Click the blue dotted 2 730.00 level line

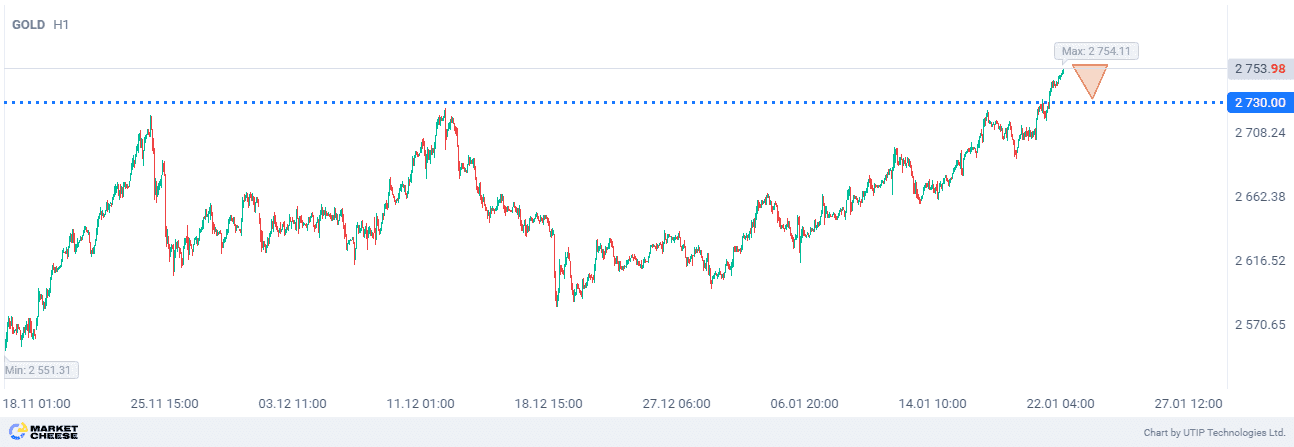tap(600, 102)
